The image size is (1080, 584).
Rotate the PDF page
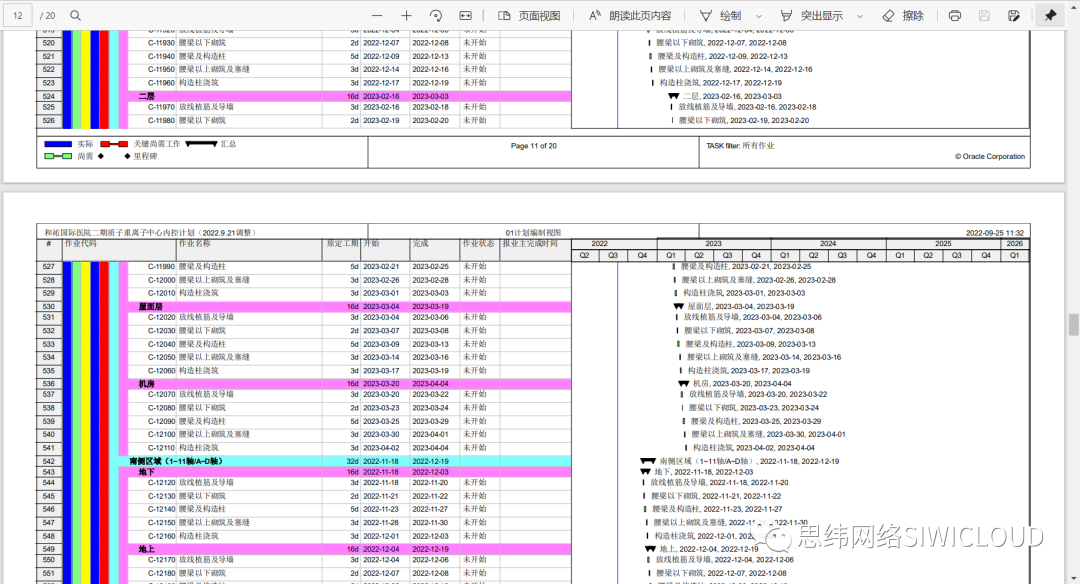[436, 15]
